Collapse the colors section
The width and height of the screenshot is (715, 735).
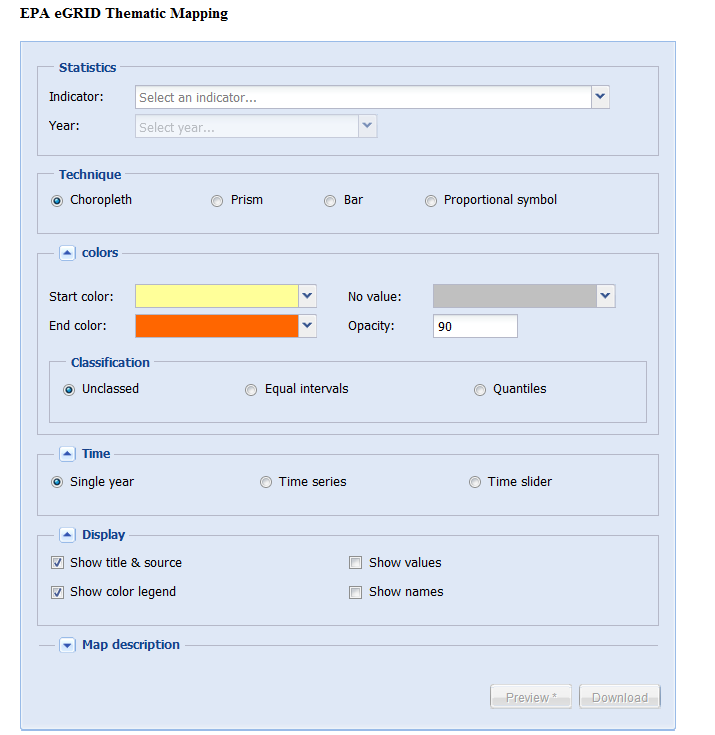pos(67,253)
